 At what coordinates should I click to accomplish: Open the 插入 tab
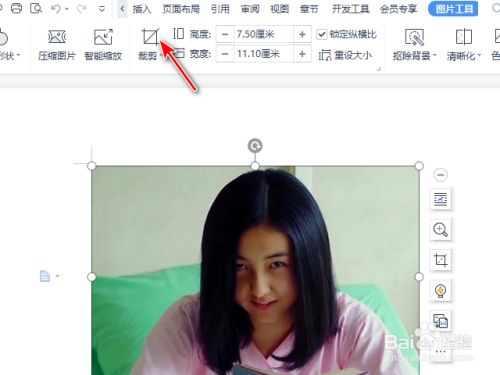142,9
